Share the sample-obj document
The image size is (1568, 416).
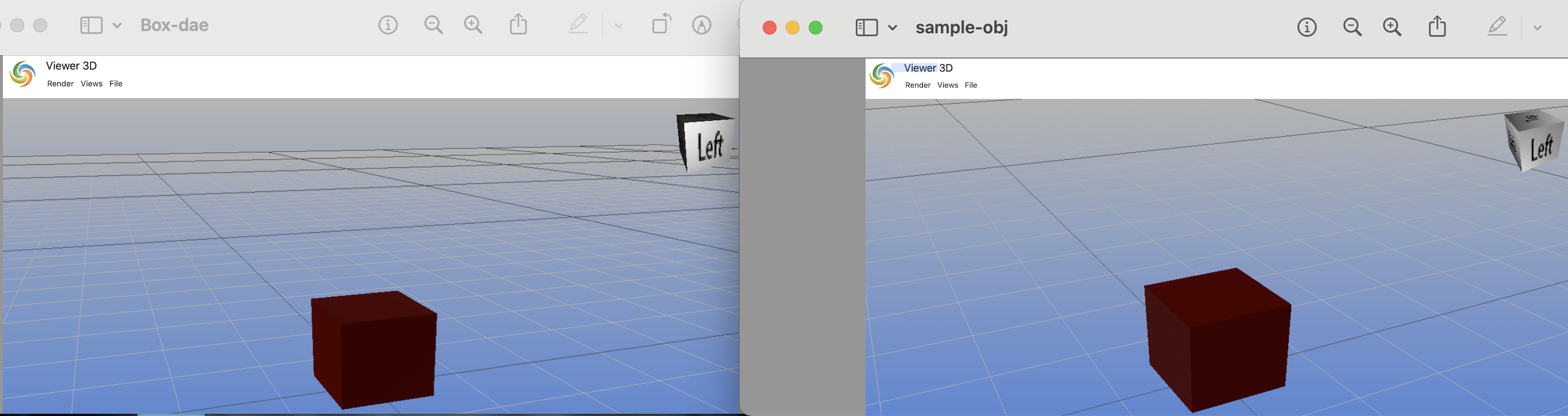tap(1437, 27)
